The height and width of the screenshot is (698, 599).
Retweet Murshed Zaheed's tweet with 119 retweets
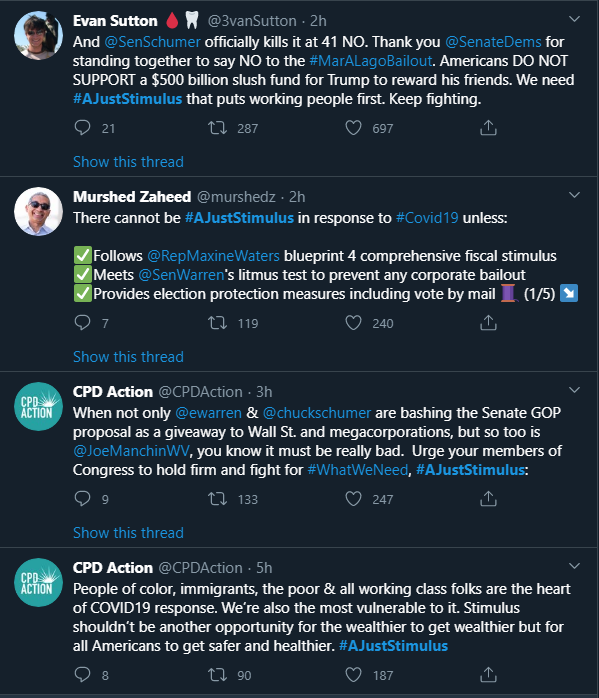[218, 323]
